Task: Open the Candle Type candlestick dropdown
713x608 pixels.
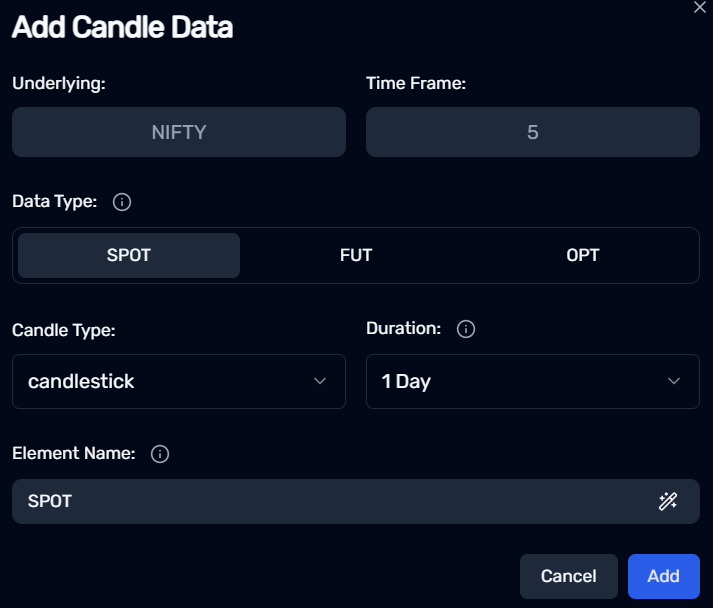Action: (x=179, y=382)
